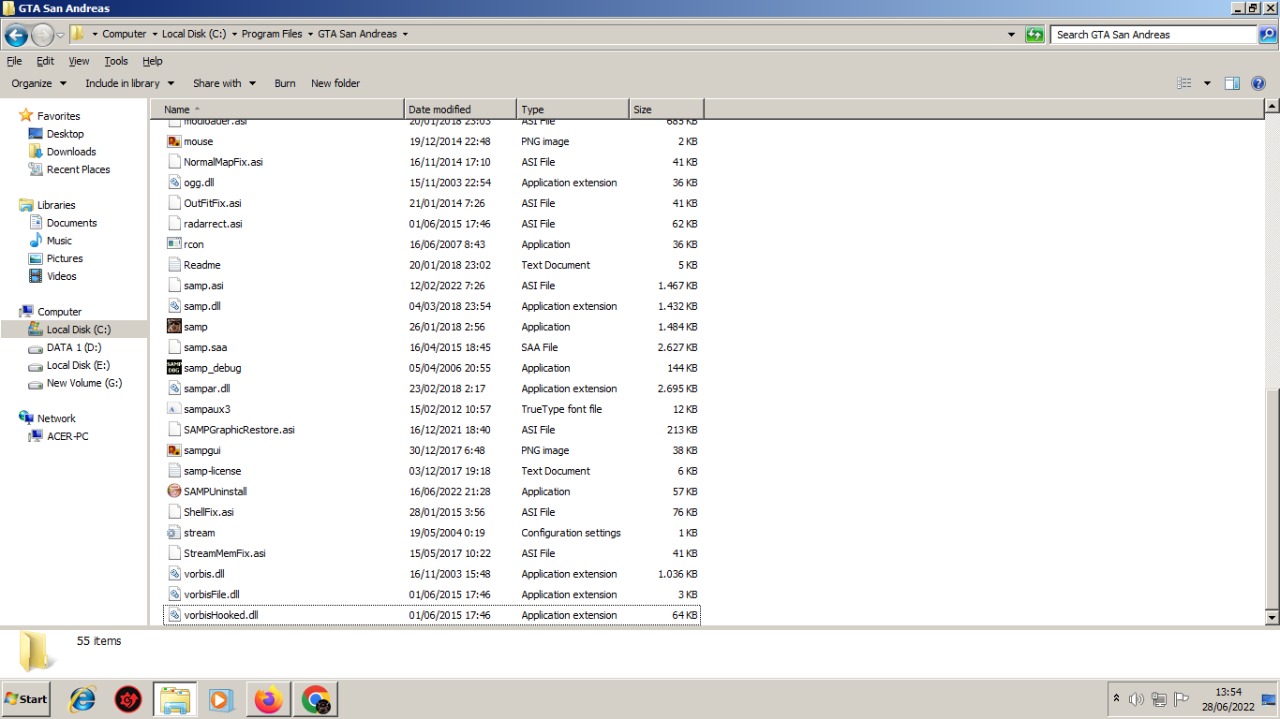Click the Search GTA San Andreas field
Screen dimensions: 1280x719
point(1154,34)
